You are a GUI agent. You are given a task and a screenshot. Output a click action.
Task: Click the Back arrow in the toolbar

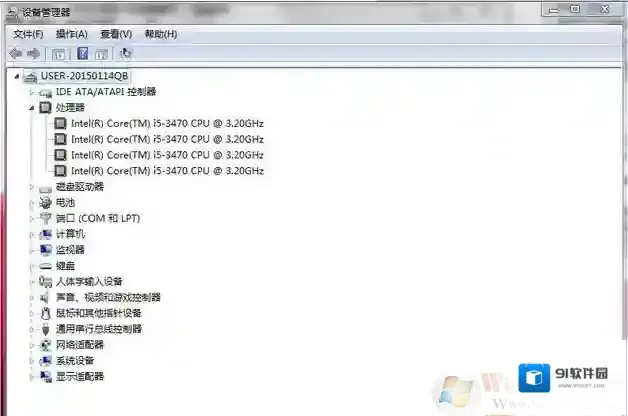15,53
